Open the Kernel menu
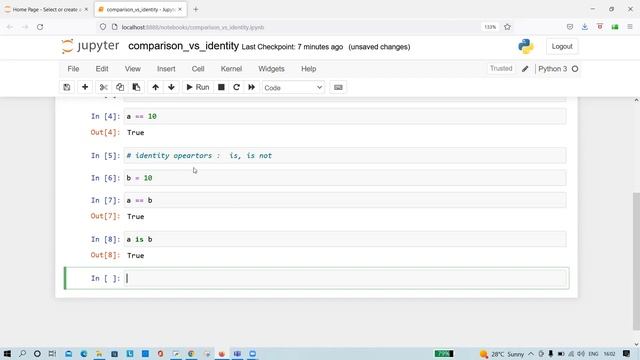The height and width of the screenshot is (360, 640). [231, 69]
